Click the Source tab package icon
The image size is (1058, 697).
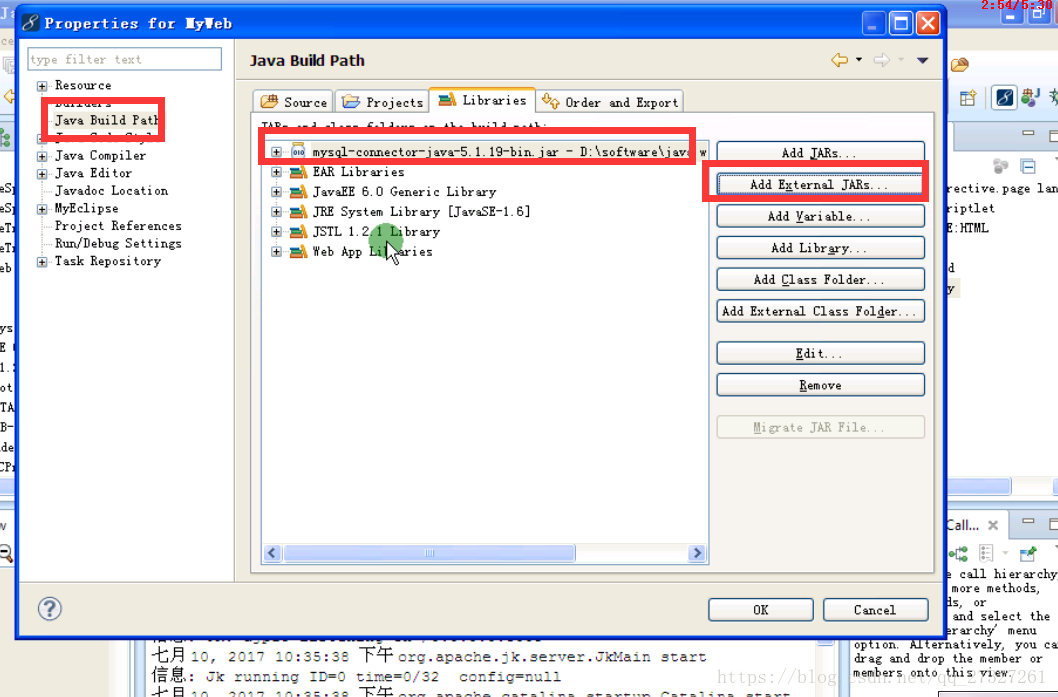point(269,101)
